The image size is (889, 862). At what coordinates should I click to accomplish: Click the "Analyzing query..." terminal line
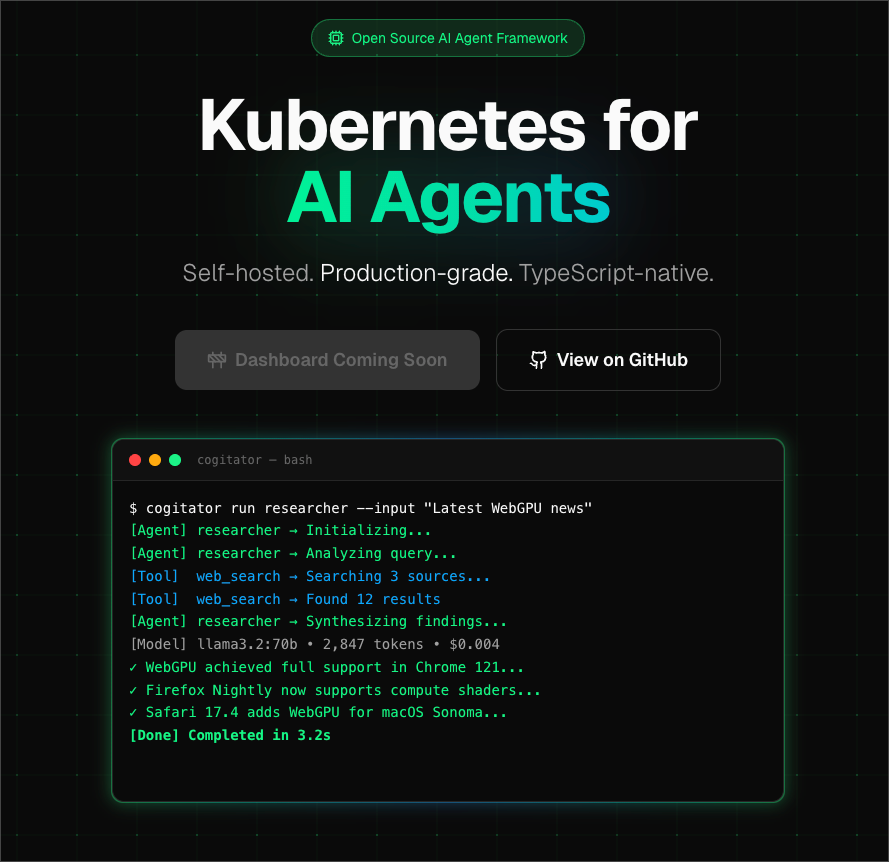coord(293,553)
